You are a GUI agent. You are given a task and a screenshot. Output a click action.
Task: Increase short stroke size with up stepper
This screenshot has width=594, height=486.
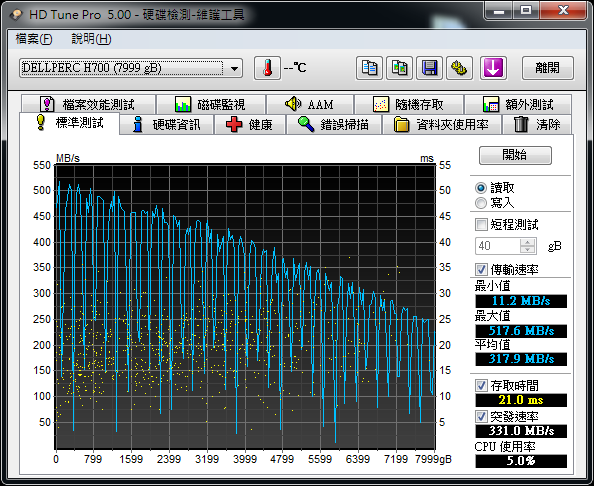[x=527, y=242]
